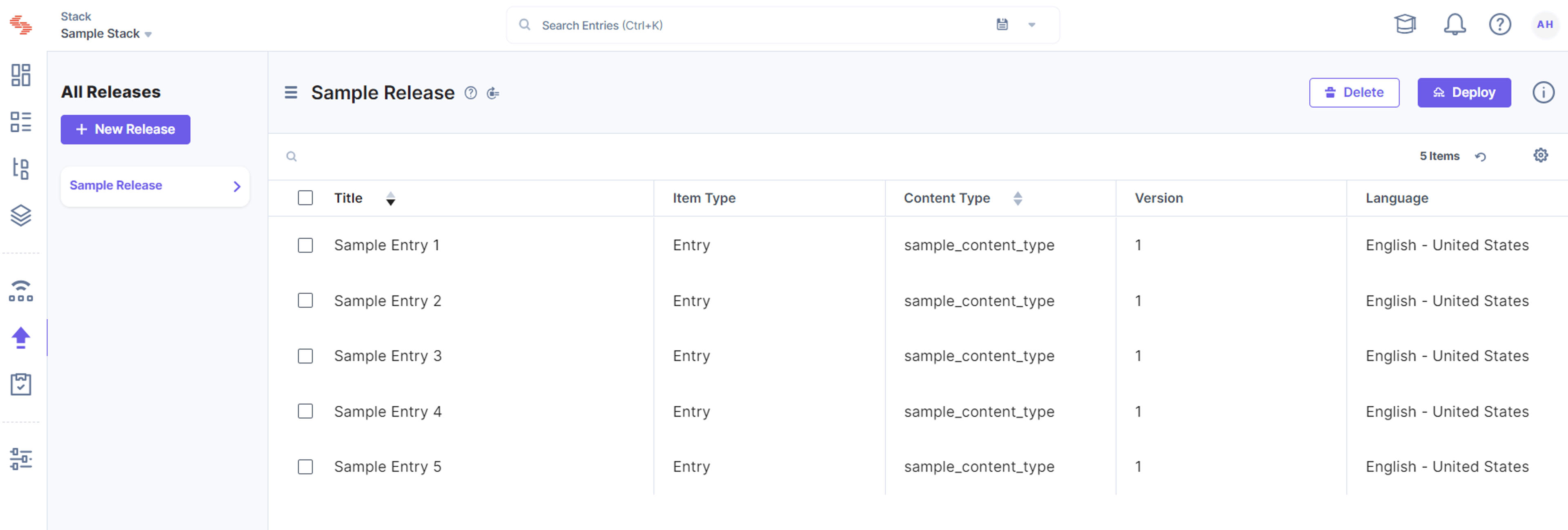Image resolution: width=1568 pixels, height=530 pixels.
Task: Sort by Content Type column arrows
Action: tap(1017, 198)
